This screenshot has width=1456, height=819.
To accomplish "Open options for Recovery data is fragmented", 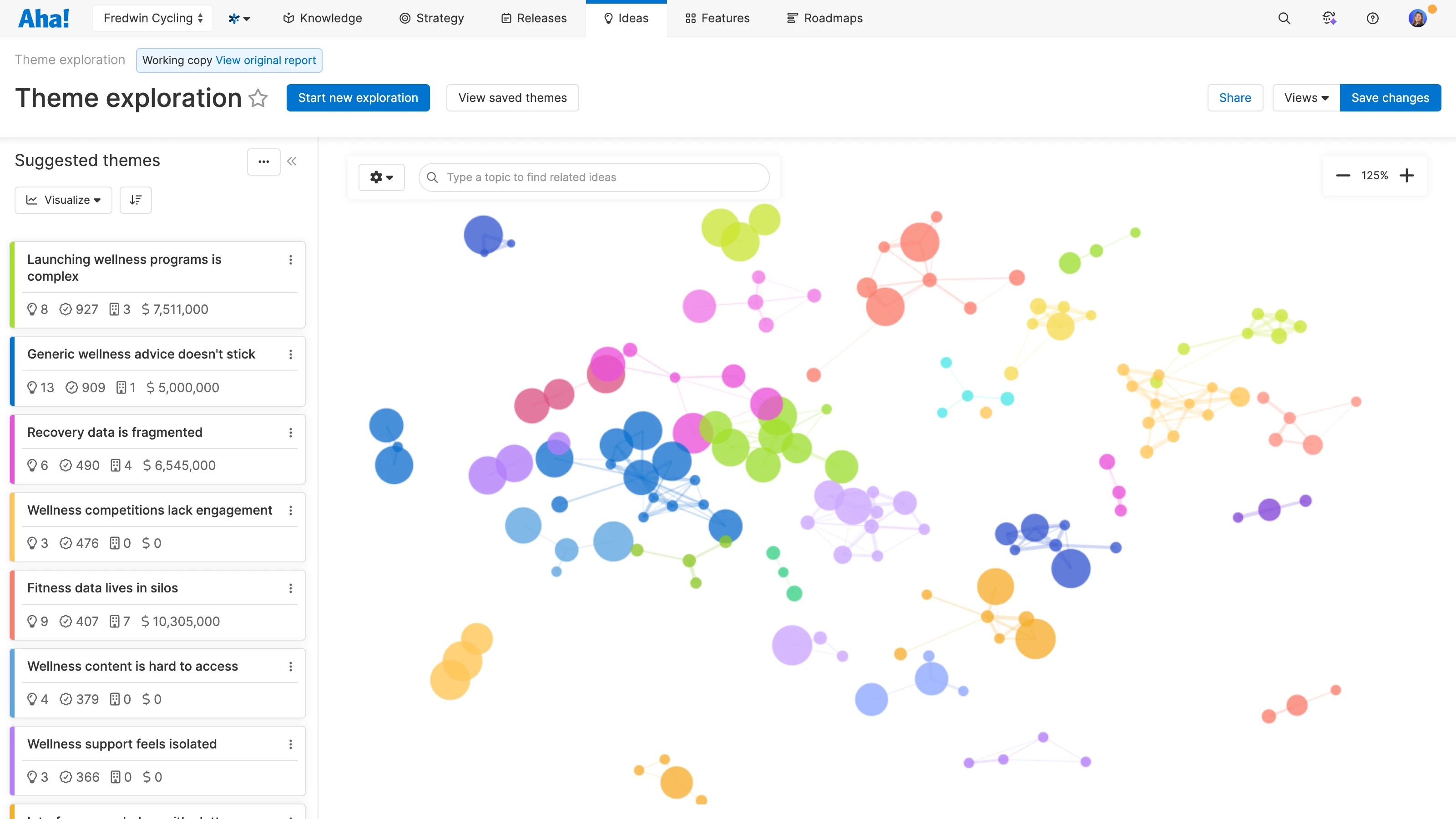I will coord(291,432).
